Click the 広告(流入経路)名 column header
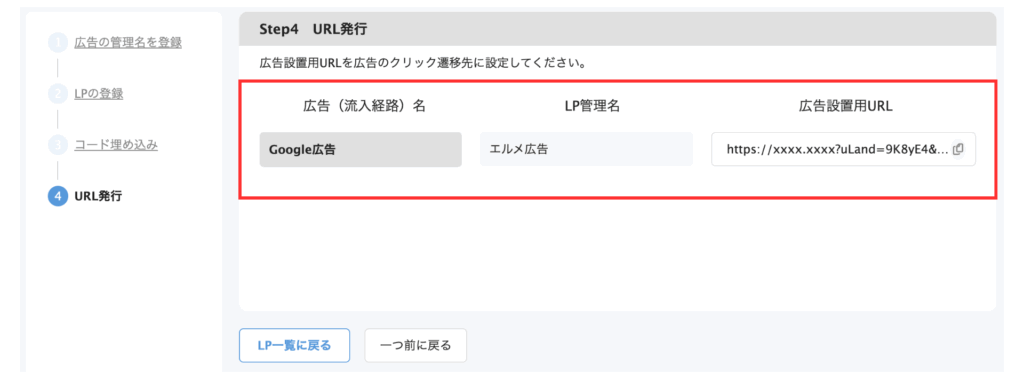Screen dimensions: 1024x381 364,107
